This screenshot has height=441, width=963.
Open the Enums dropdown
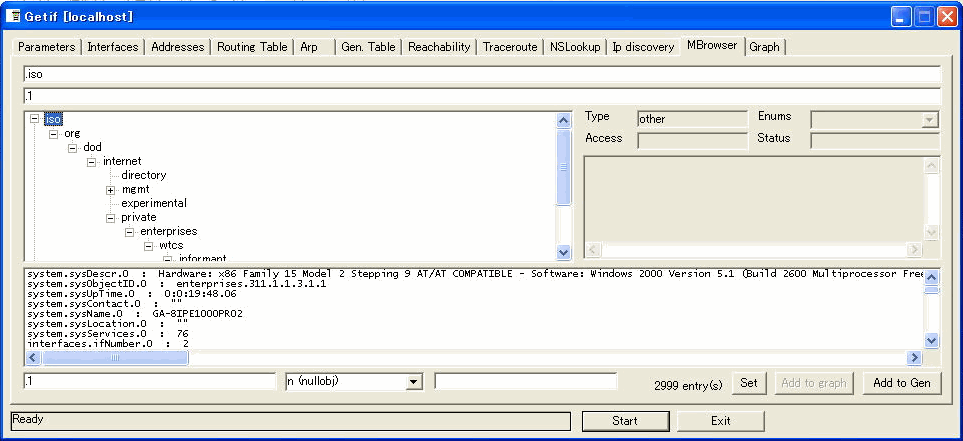tap(930, 120)
